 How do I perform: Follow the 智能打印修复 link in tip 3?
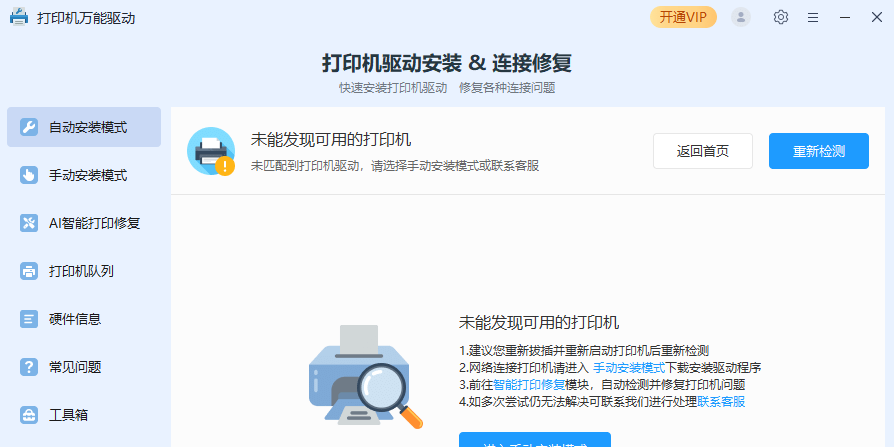click(529, 385)
